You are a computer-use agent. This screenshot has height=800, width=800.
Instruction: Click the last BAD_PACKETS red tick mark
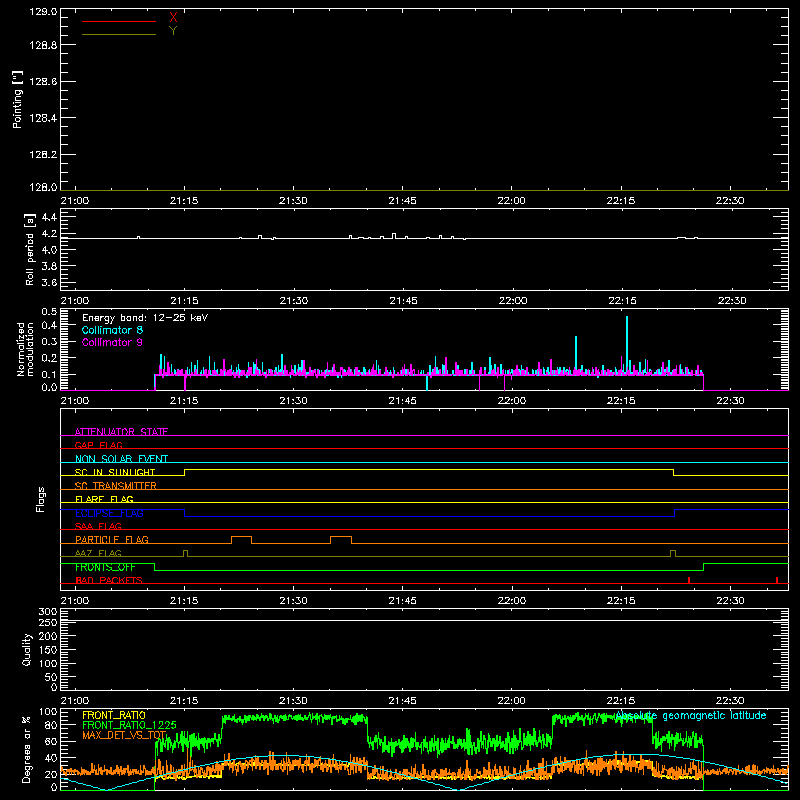coord(777,580)
